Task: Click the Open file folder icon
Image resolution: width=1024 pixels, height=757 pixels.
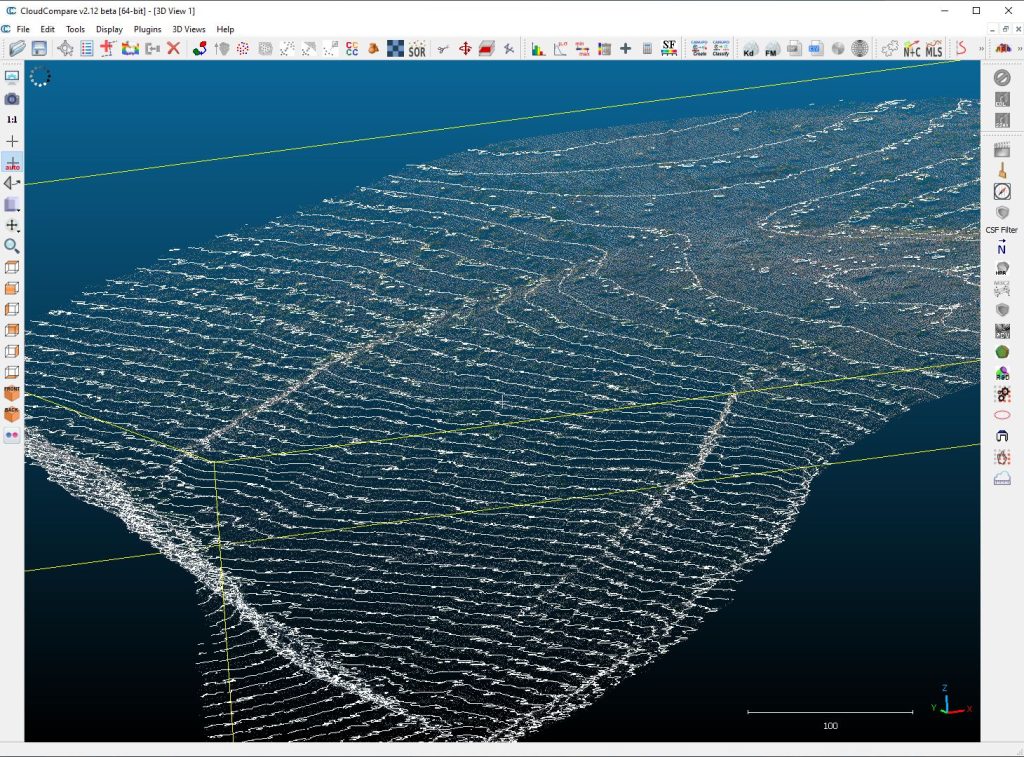Action: (x=17, y=48)
